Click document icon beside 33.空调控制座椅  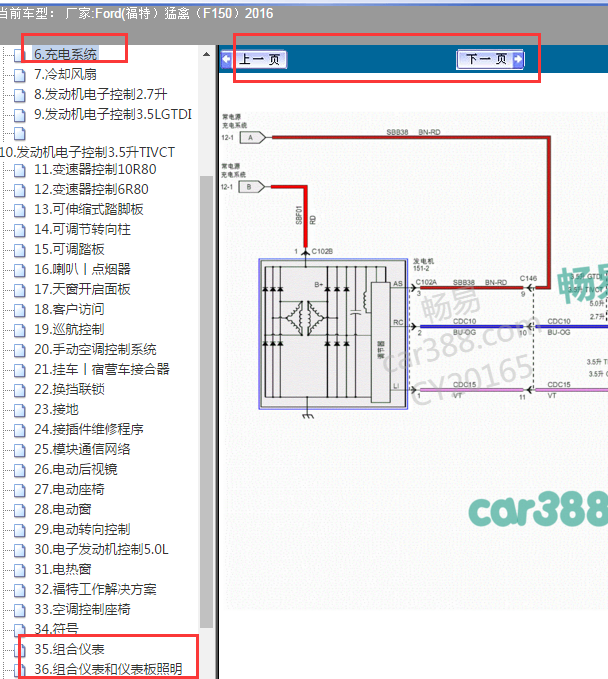tap(19, 610)
